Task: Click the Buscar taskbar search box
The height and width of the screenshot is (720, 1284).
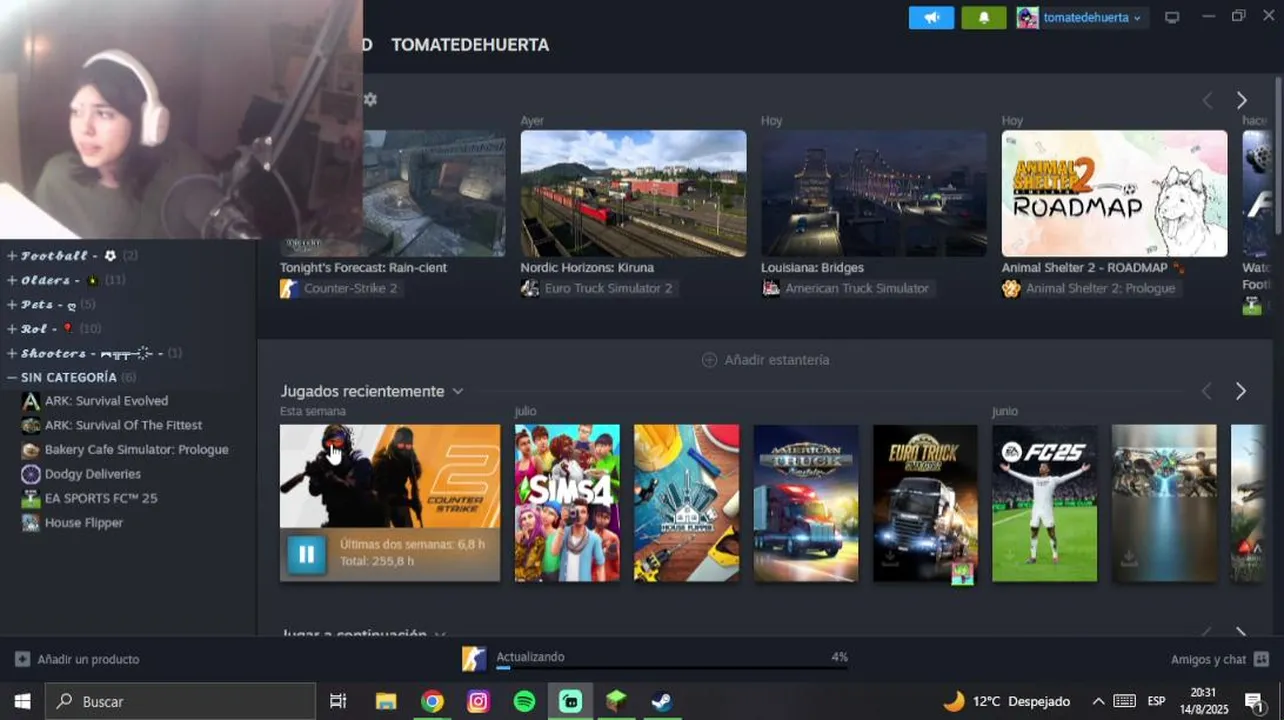Action: pos(181,701)
